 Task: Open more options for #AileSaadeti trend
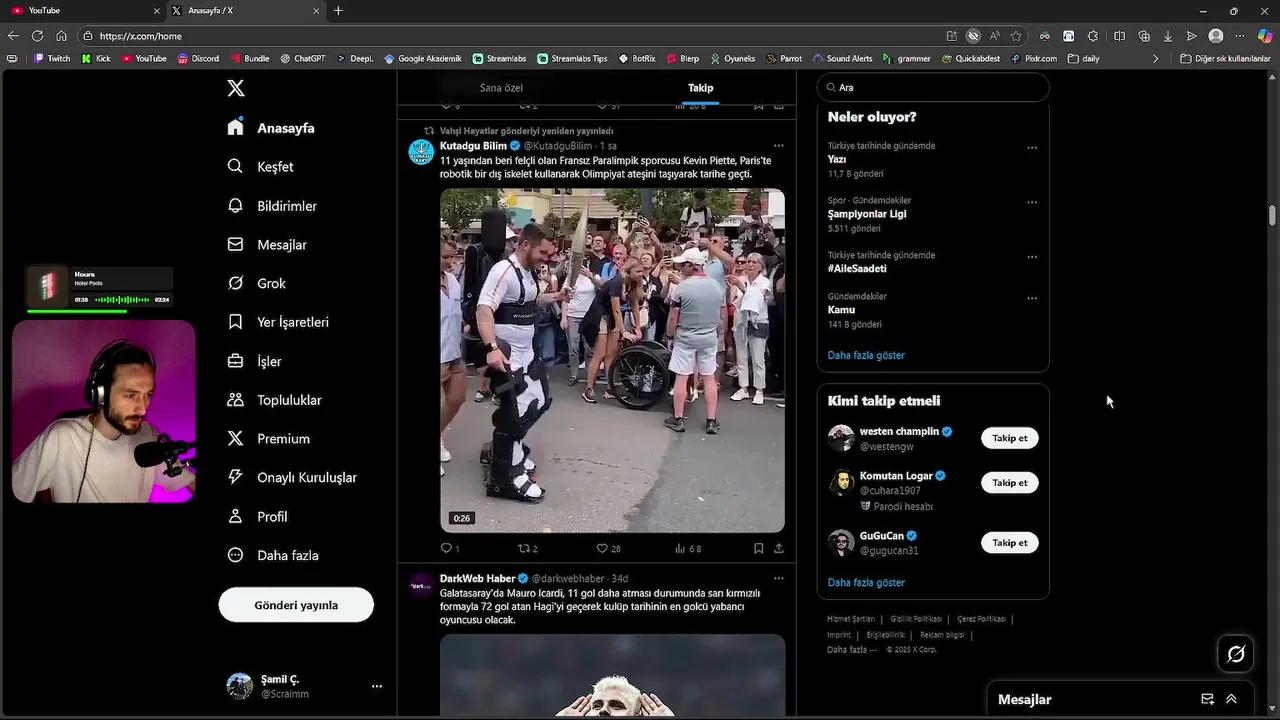pos(1032,257)
